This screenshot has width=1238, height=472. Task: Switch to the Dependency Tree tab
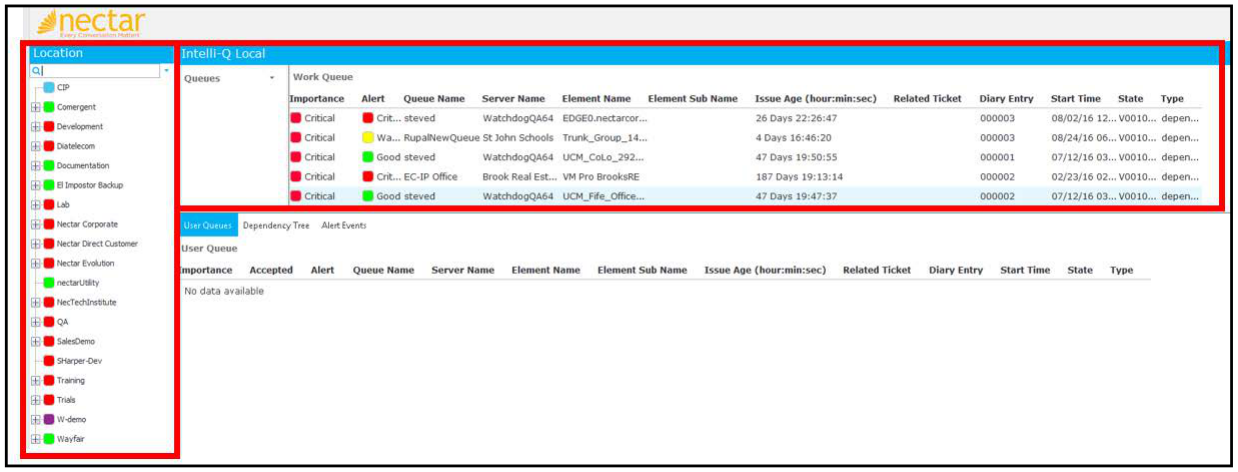click(276, 226)
